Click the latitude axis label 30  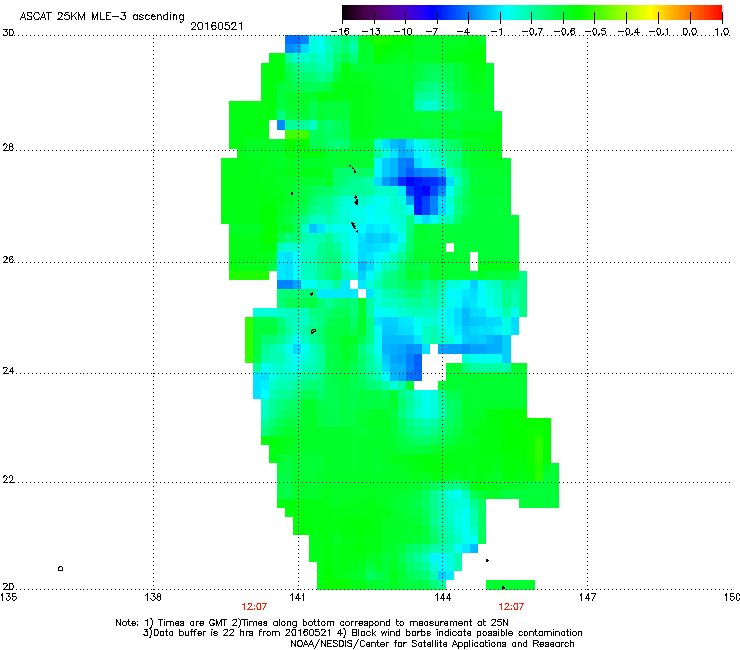tap(8, 33)
